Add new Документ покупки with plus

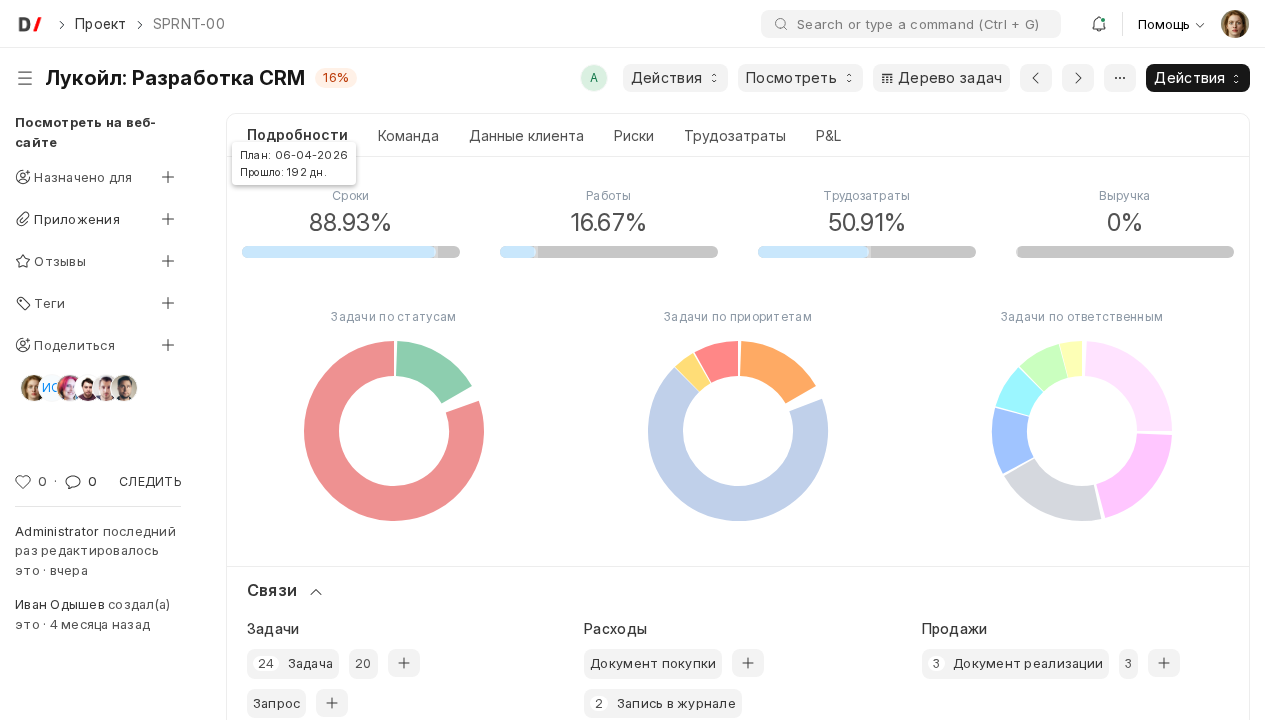tap(748, 663)
